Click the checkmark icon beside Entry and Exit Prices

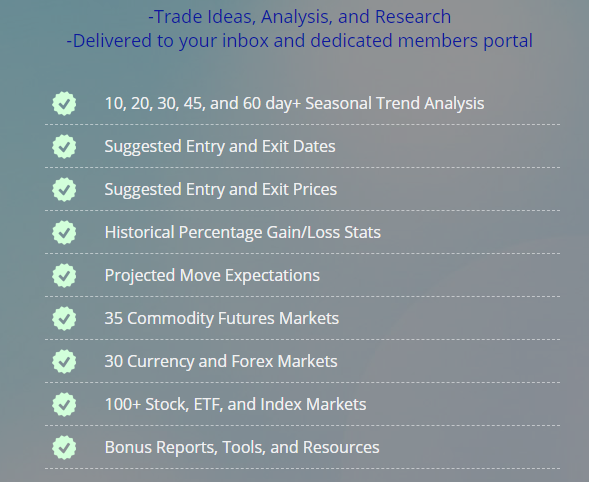click(64, 189)
